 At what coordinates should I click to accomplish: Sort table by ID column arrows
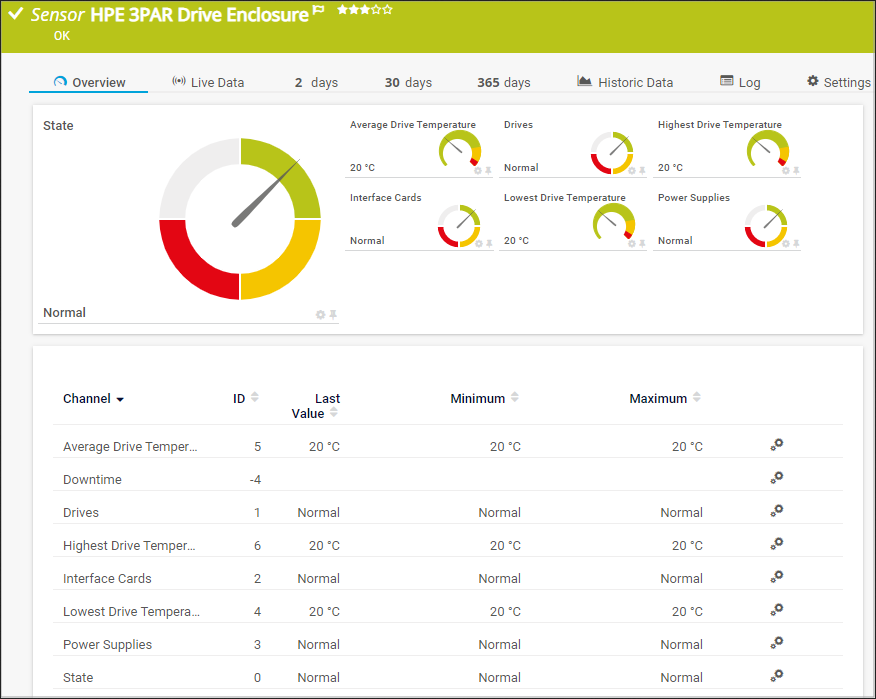point(254,398)
